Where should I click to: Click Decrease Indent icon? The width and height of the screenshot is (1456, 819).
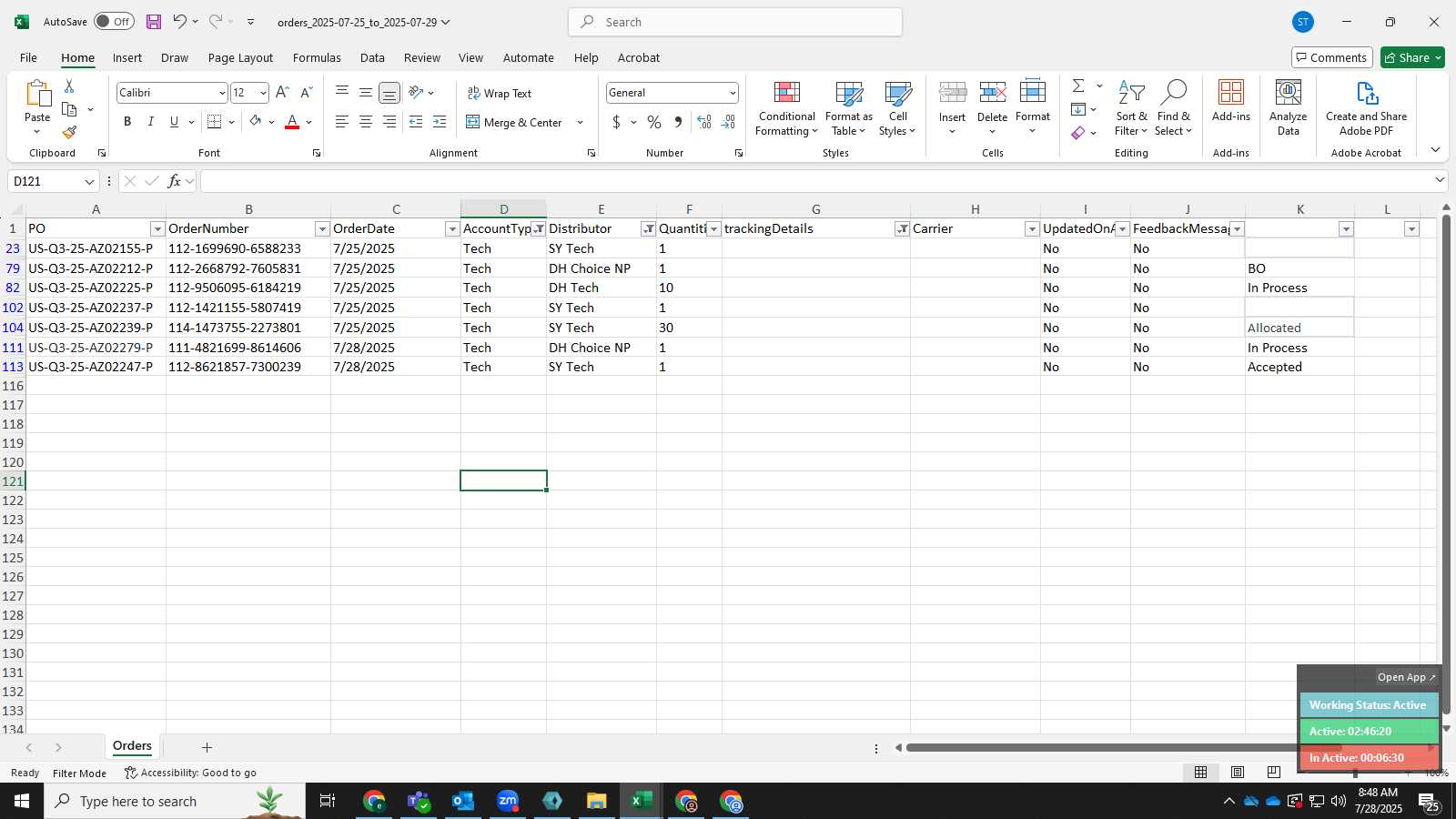pyautogui.click(x=416, y=122)
